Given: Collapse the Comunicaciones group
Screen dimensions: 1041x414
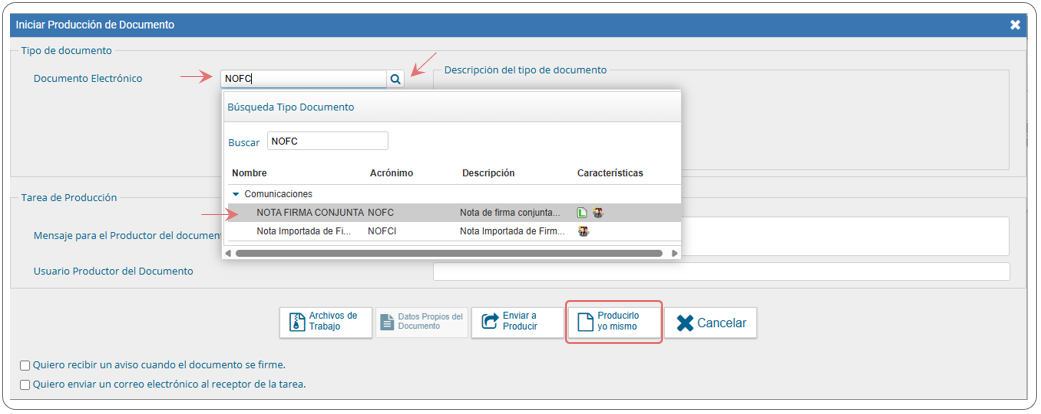Looking at the screenshot, I should point(236,194).
